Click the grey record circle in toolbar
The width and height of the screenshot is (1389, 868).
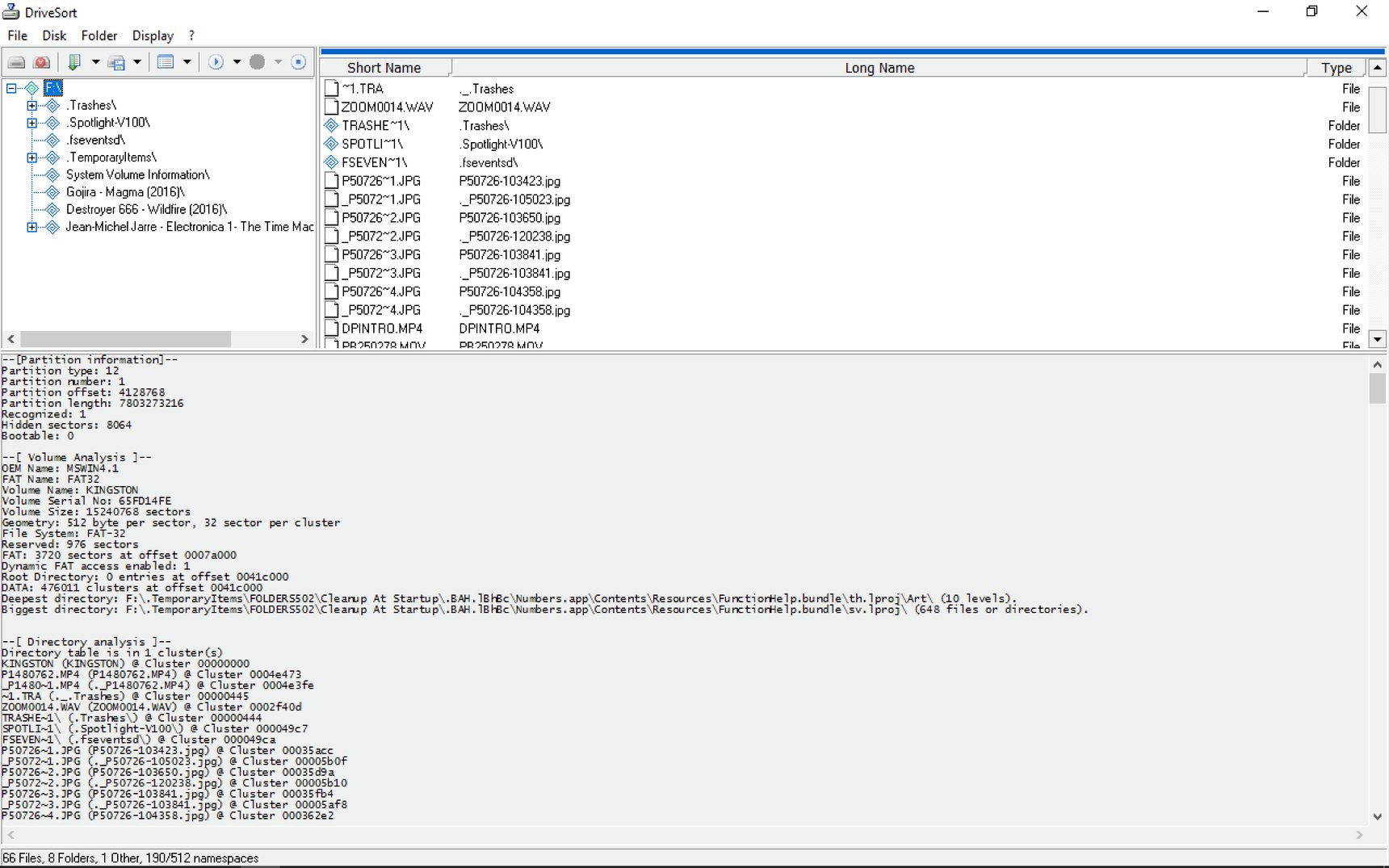tap(257, 62)
